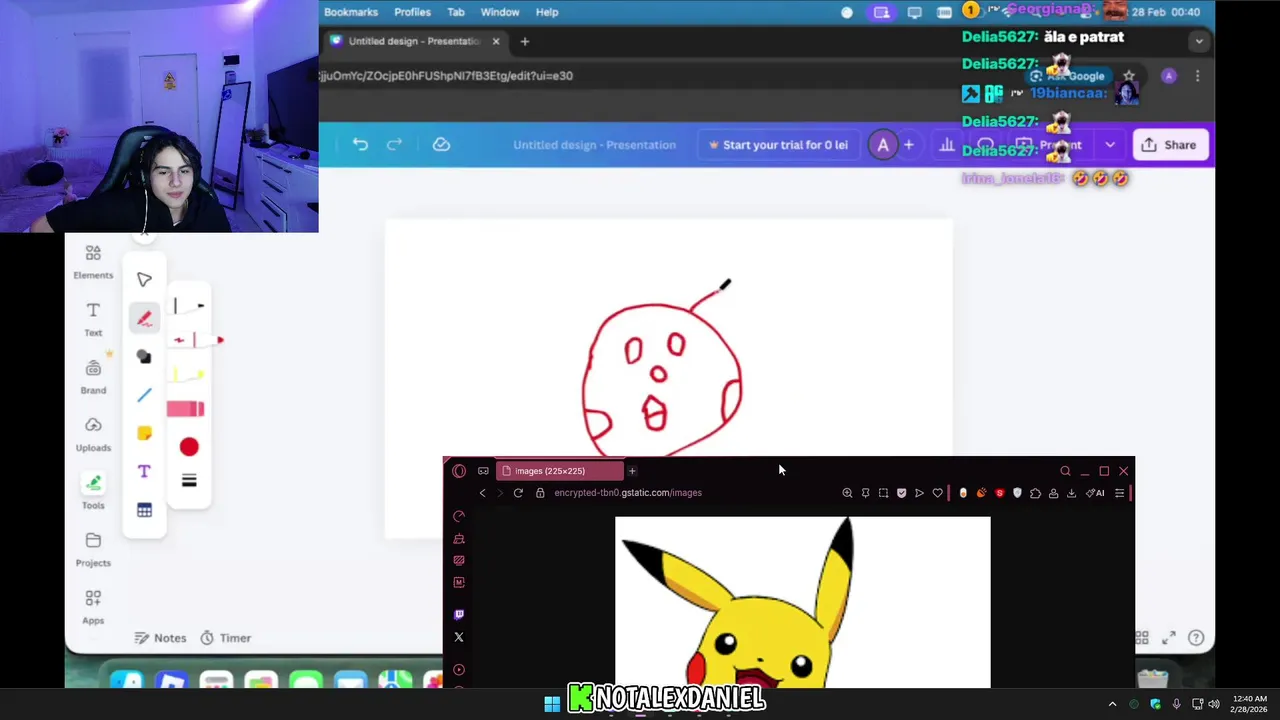Click the Pikachu image in Opera

[x=803, y=602]
